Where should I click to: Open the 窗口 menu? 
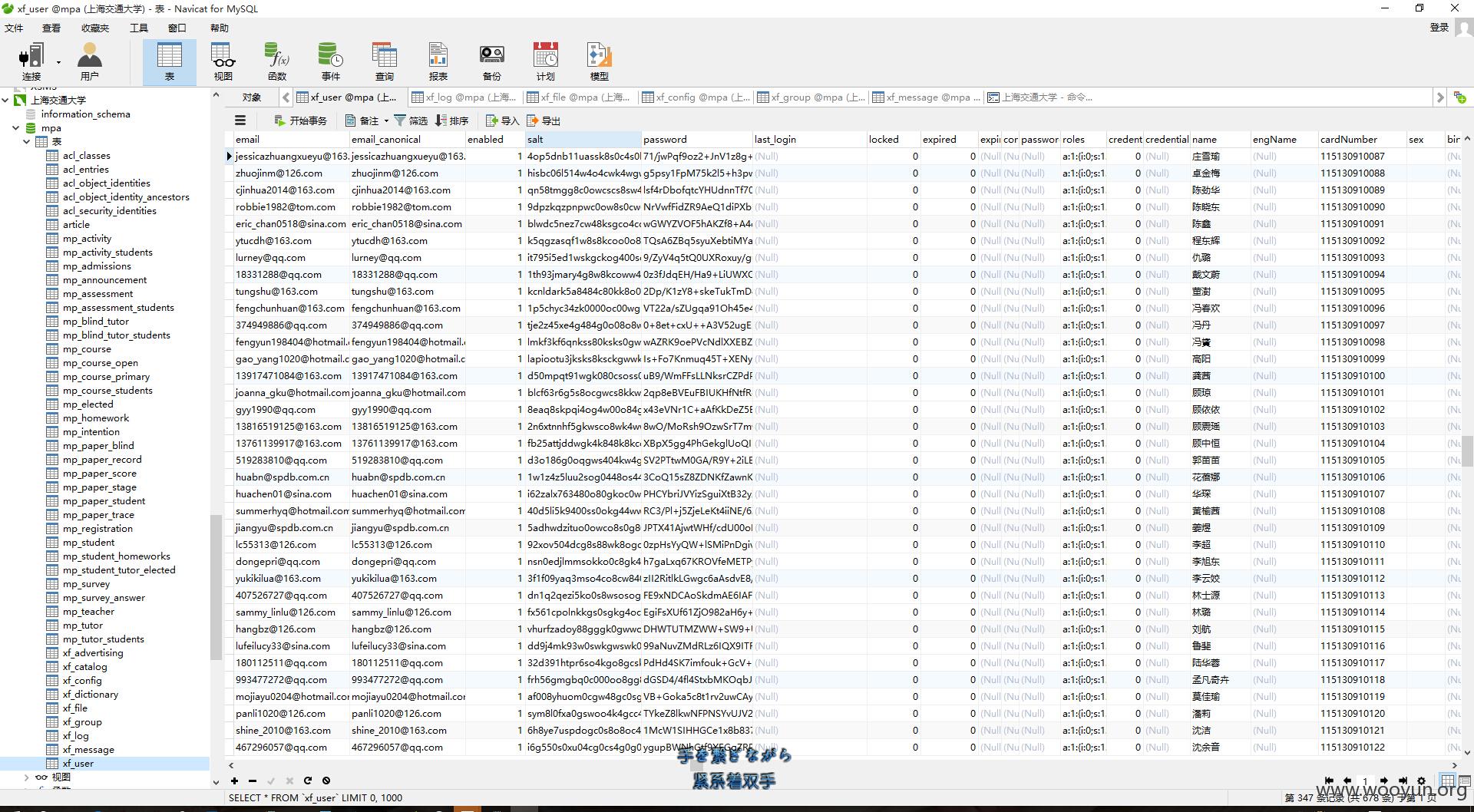point(177,28)
